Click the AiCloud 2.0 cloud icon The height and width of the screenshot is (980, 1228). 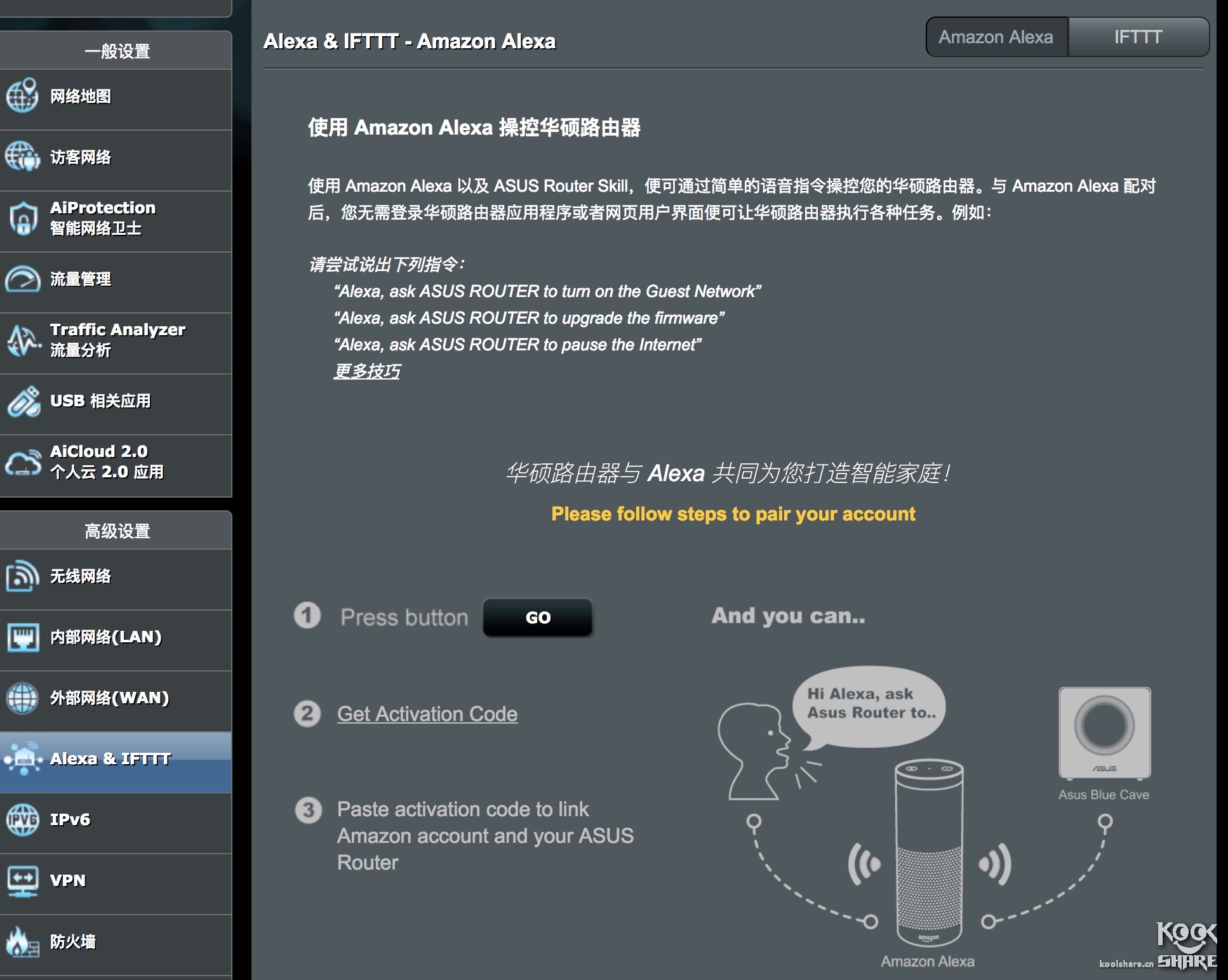pyautogui.click(x=23, y=462)
